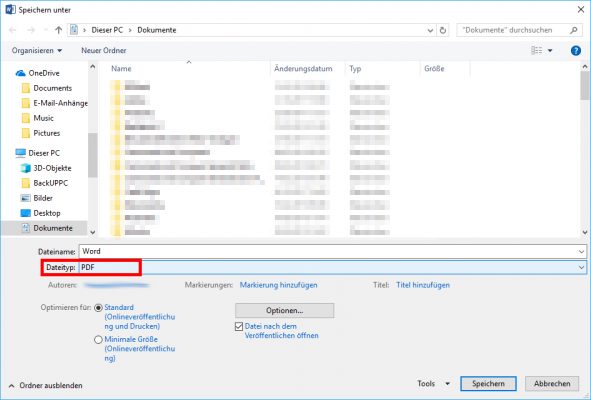Open the BackUPPC folder
The width and height of the screenshot is (591, 400).
point(45,183)
